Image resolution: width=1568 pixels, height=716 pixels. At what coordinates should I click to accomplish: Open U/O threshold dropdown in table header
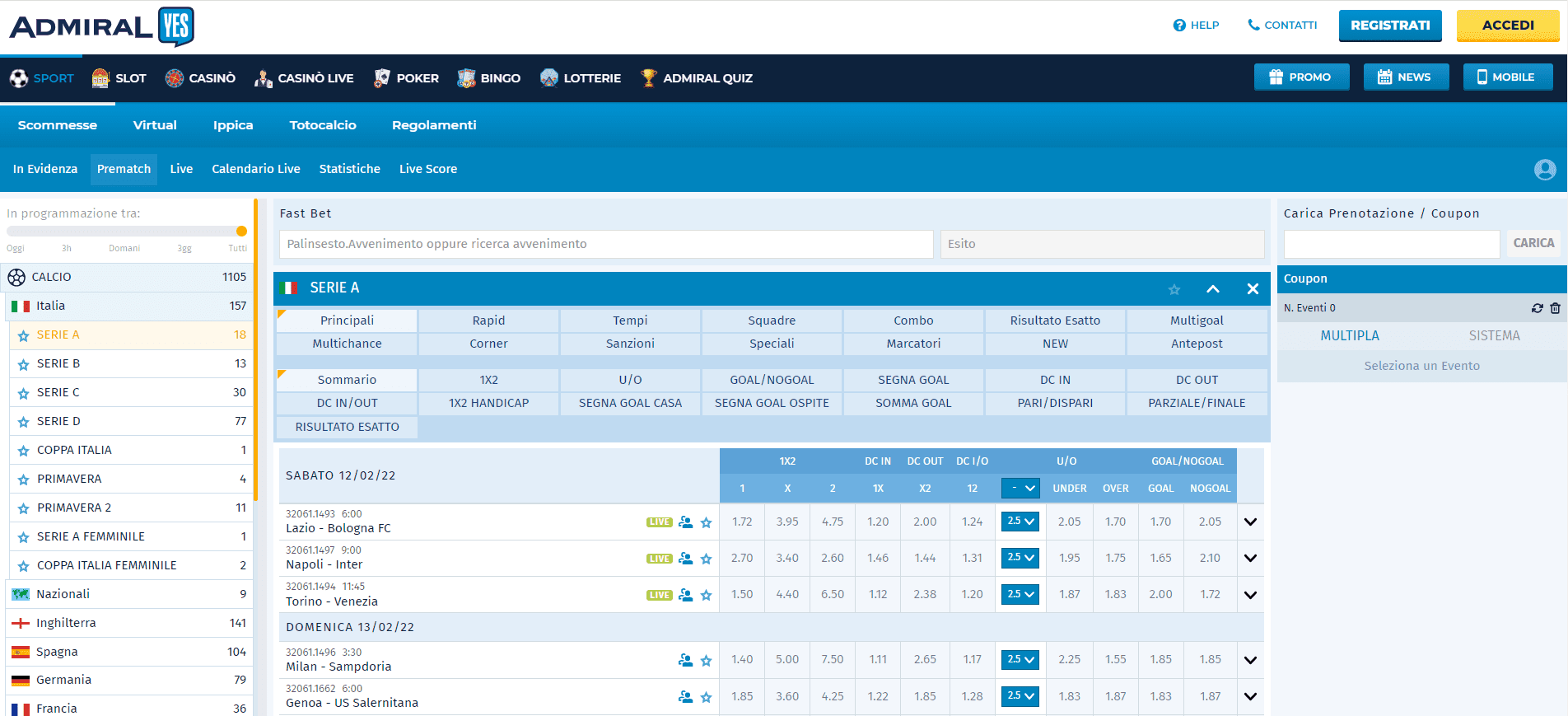coord(1020,489)
